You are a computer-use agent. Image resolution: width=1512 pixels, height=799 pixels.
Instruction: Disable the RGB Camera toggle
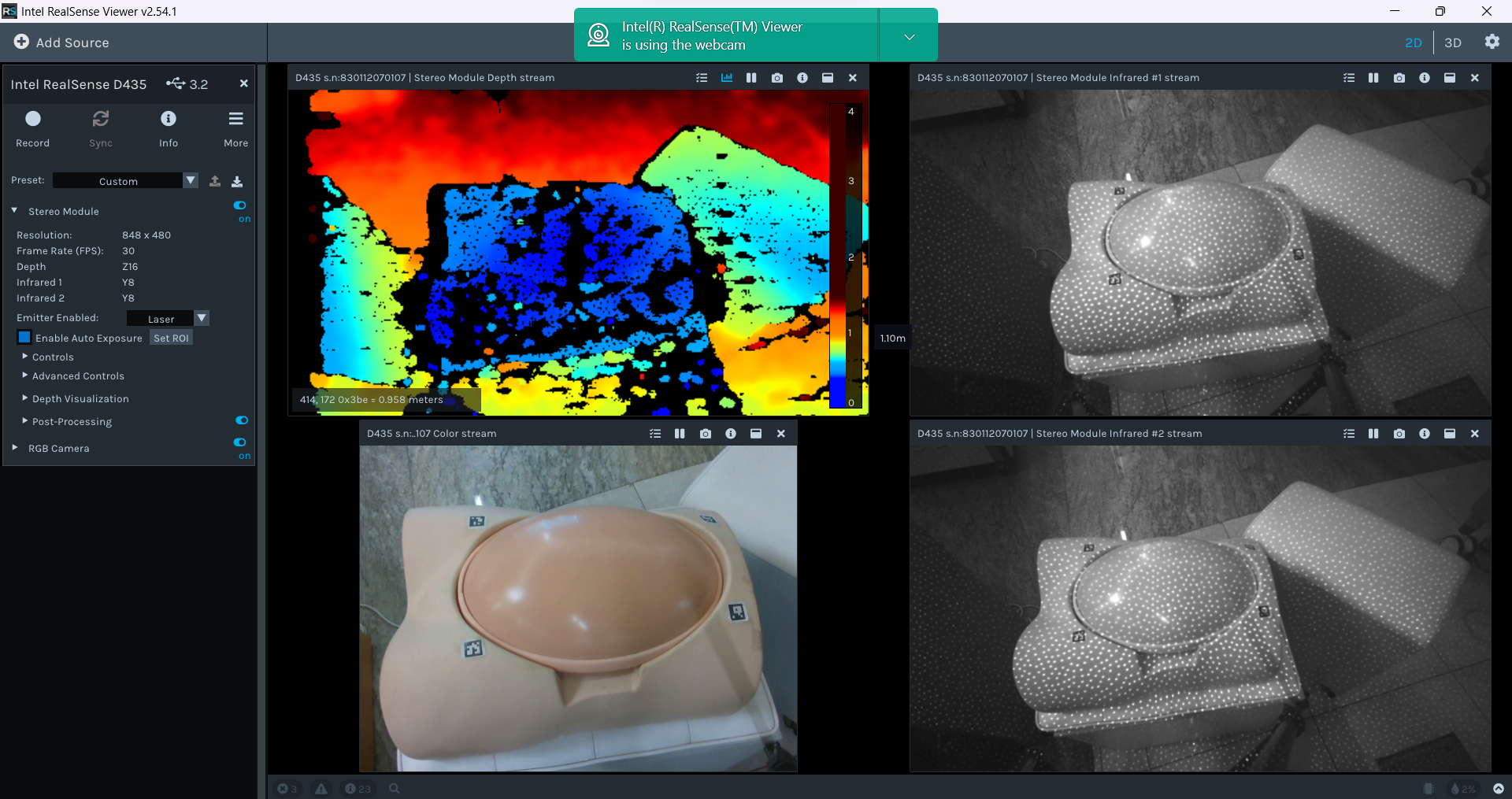click(240, 442)
